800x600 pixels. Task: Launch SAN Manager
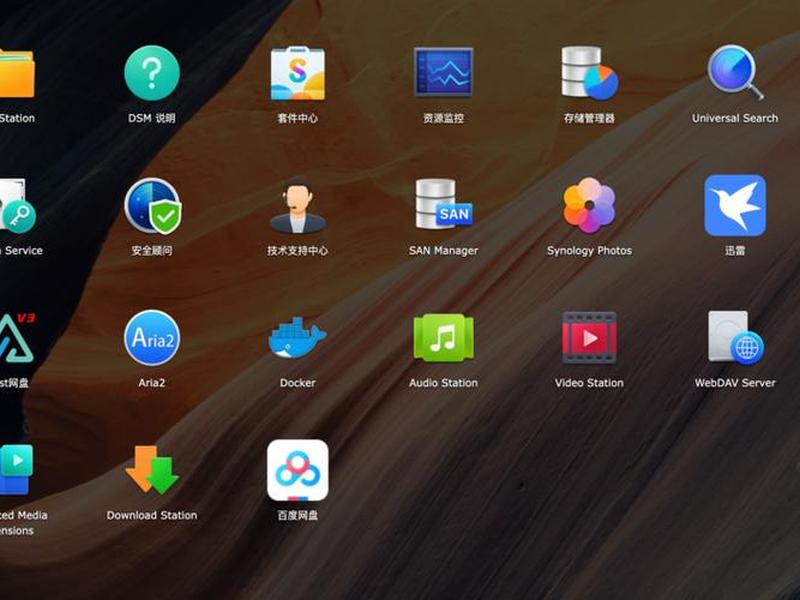443,204
